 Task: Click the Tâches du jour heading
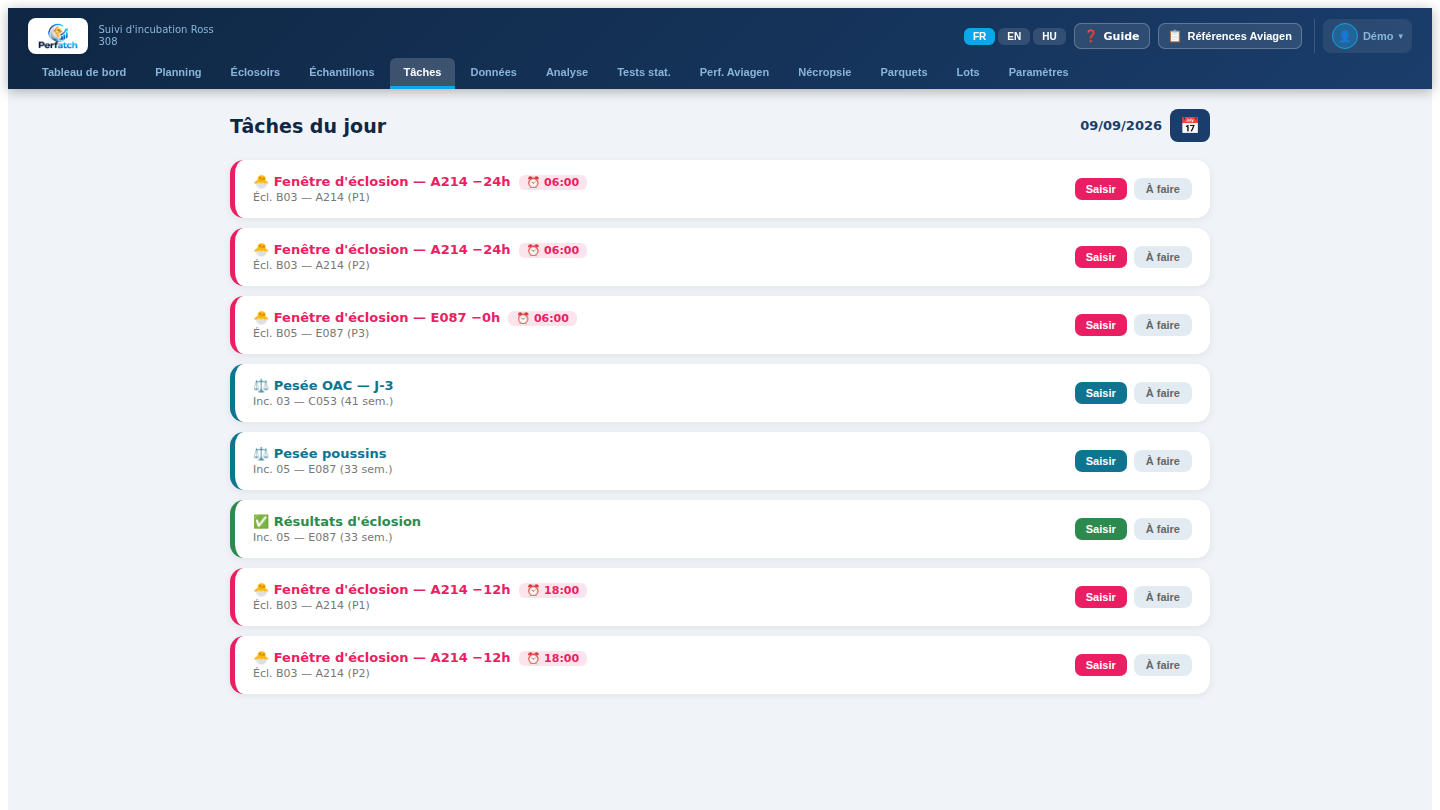coord(308,126)
